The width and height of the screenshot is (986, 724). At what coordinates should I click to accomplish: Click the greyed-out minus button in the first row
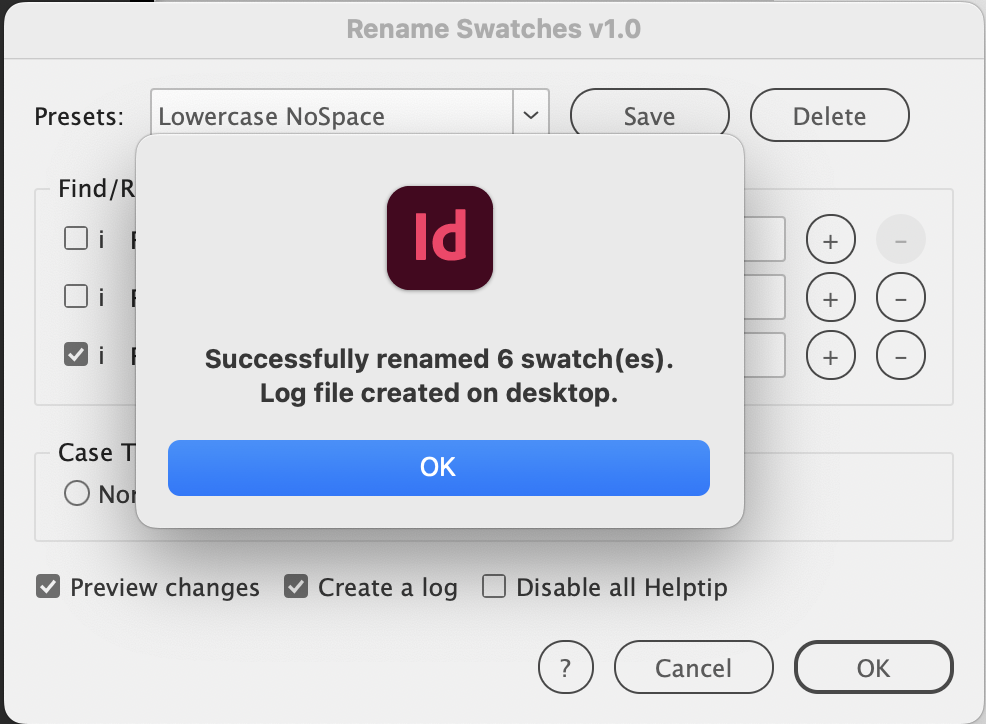tap(900, 240)
